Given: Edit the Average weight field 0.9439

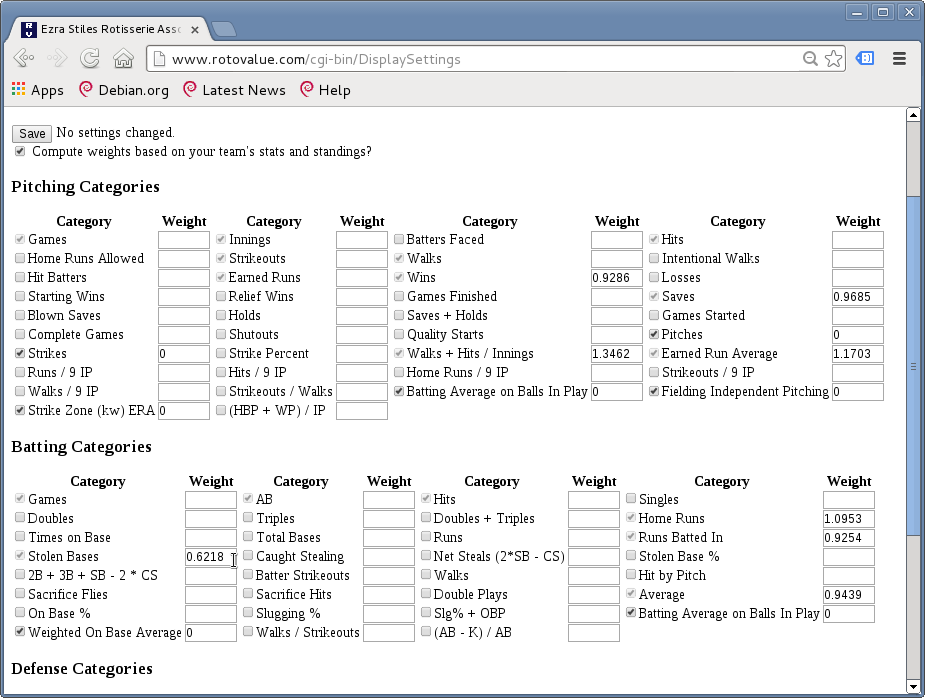Looking at the screenshot, I should pyautogui.click(x=848, y=595).
